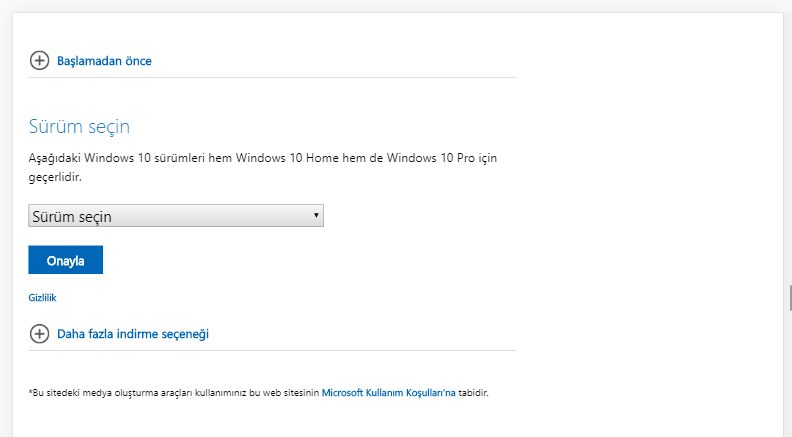The width and height of the screenshot is (792, 437).
Task: Expand 'Daha fazla indirme seçeneği' text label
Action: (x=132, y=334)
